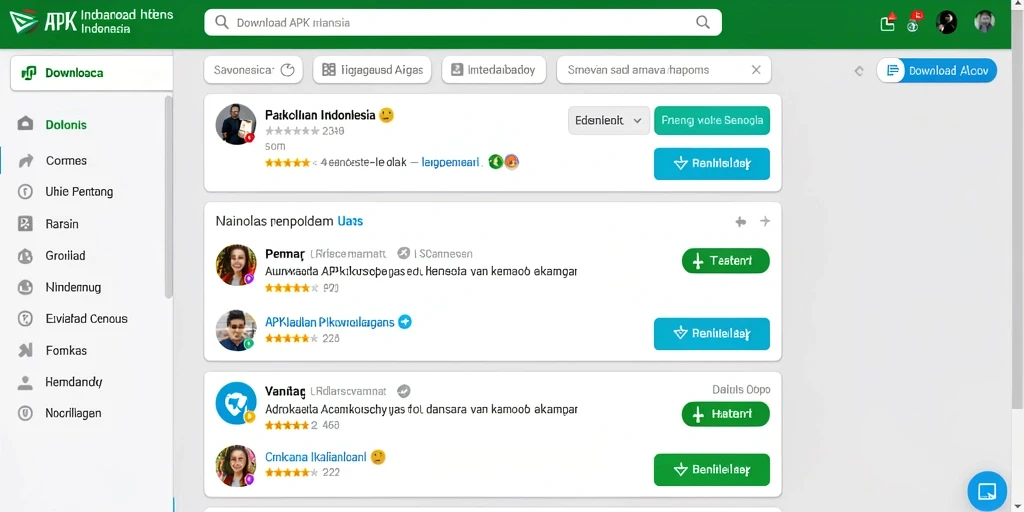Click the sidebar vertical scrollbar
1024x512 pixels.
pyautogui.click(x=168, y=196)
